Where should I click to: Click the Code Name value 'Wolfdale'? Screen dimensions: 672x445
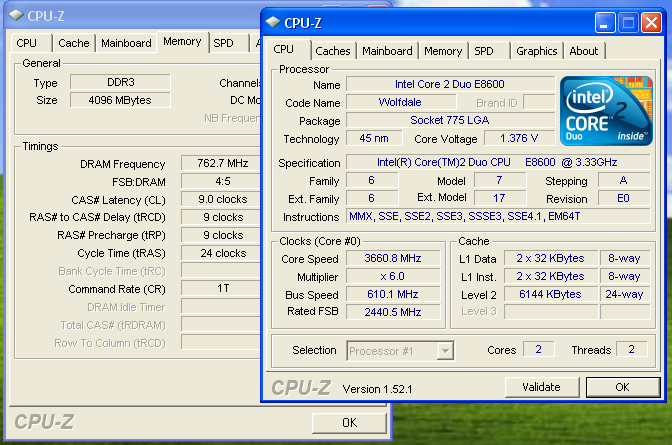pyautogui.click(x=401, y=102)
